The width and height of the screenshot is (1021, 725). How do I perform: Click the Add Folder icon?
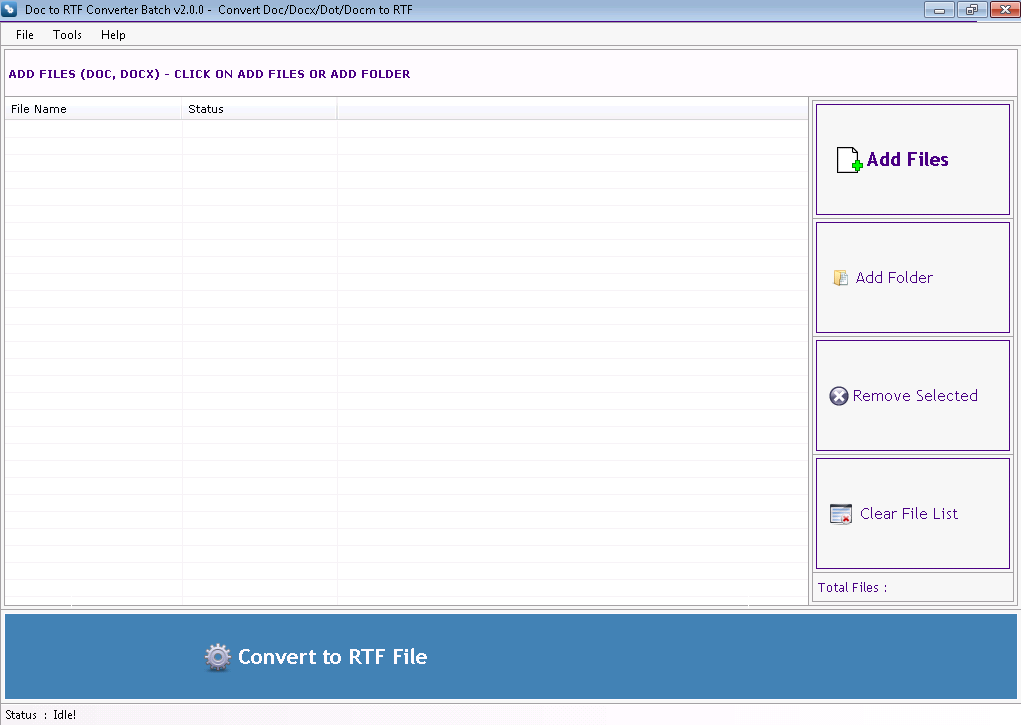[x=841, y=278]
